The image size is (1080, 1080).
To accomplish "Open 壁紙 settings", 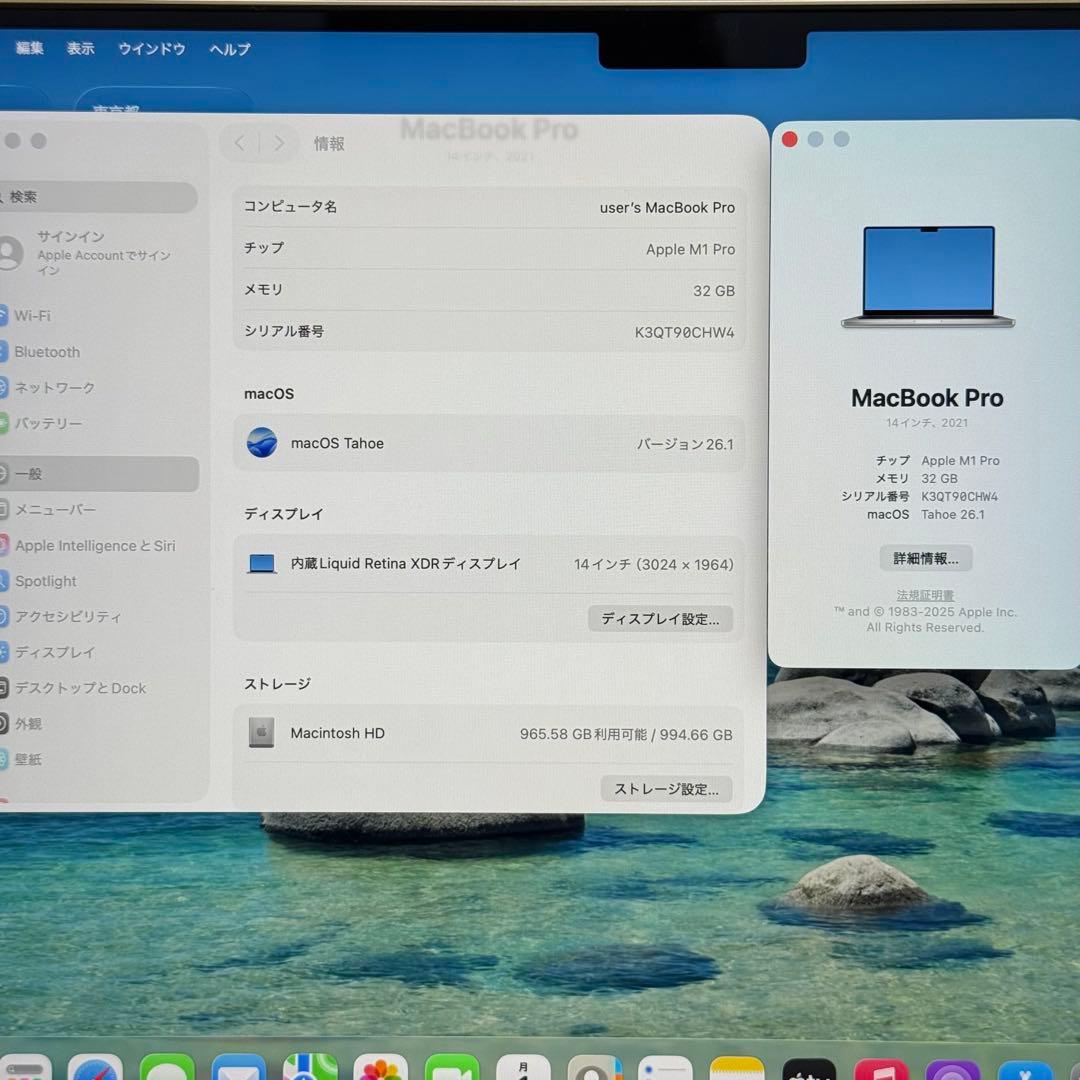I will coord(30,760).
